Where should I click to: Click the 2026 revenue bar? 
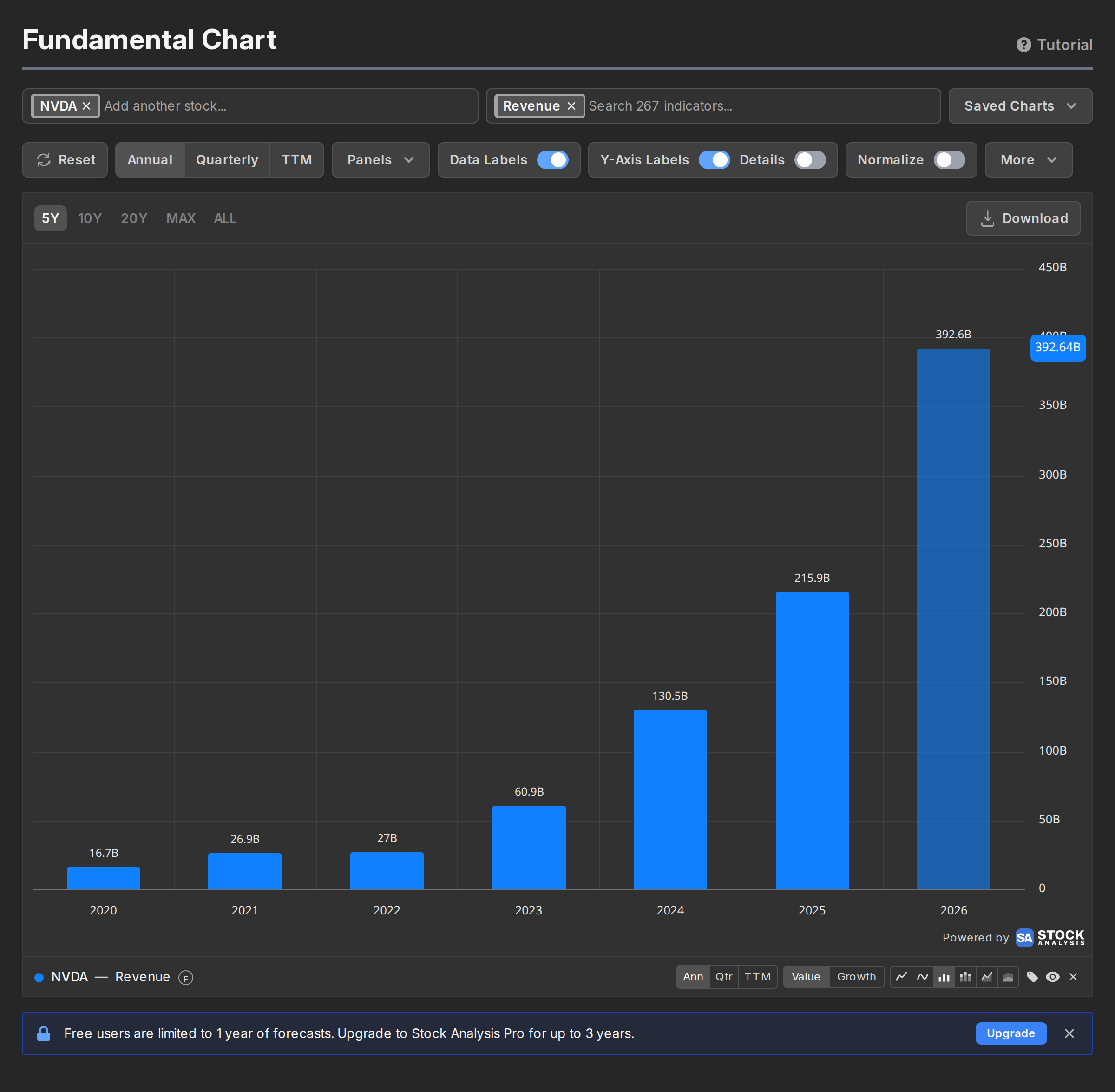(x=953, y=619)
